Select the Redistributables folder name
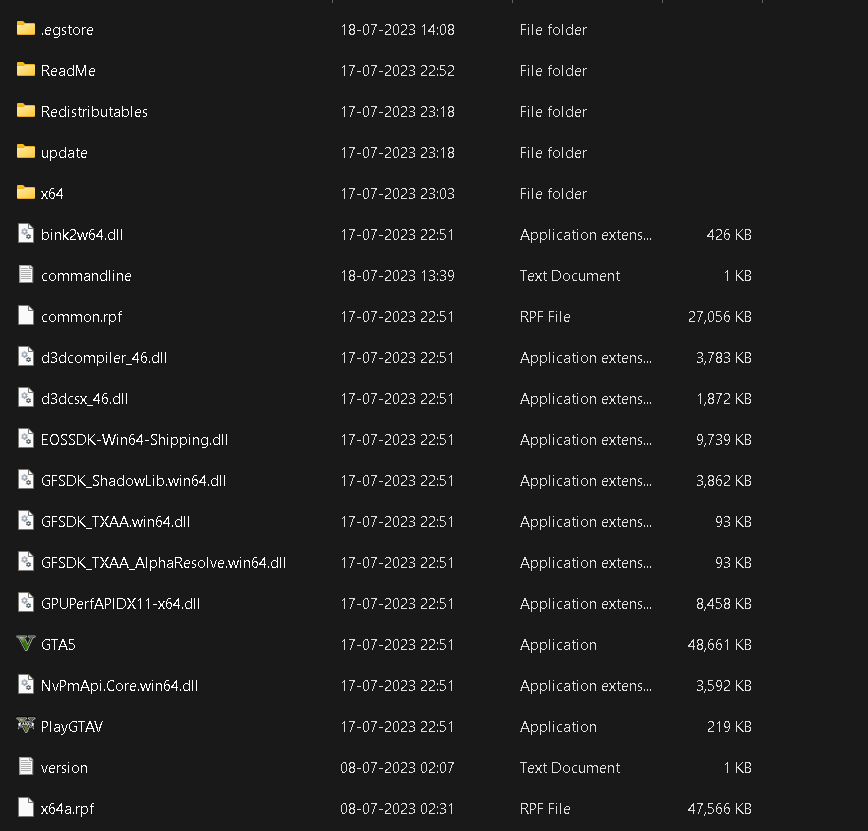 (x=94, y=112)
